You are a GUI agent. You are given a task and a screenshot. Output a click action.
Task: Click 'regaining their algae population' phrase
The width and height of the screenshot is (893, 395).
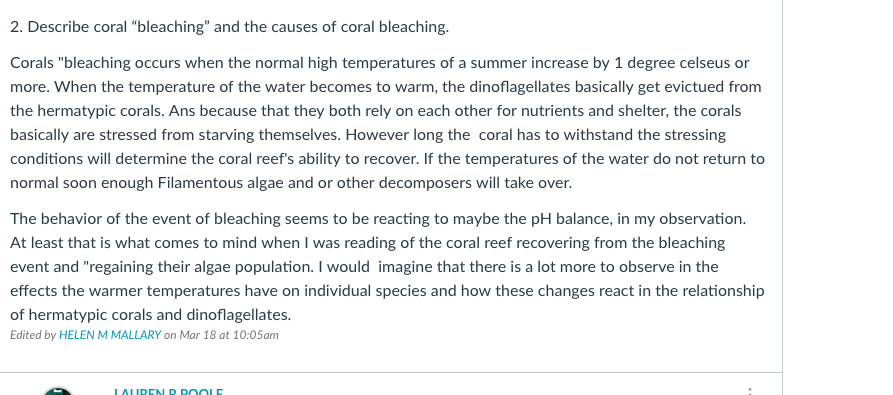coord(200,267)
